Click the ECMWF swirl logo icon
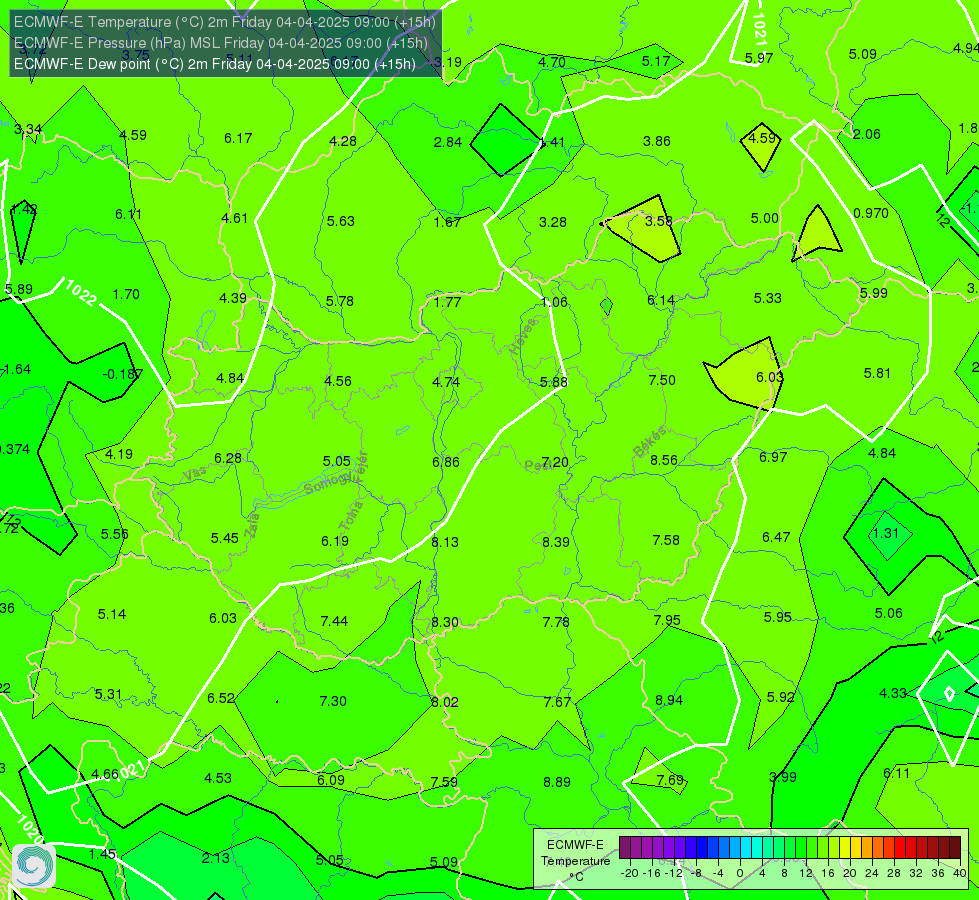 pyautogui.click(x=34, y=866)
